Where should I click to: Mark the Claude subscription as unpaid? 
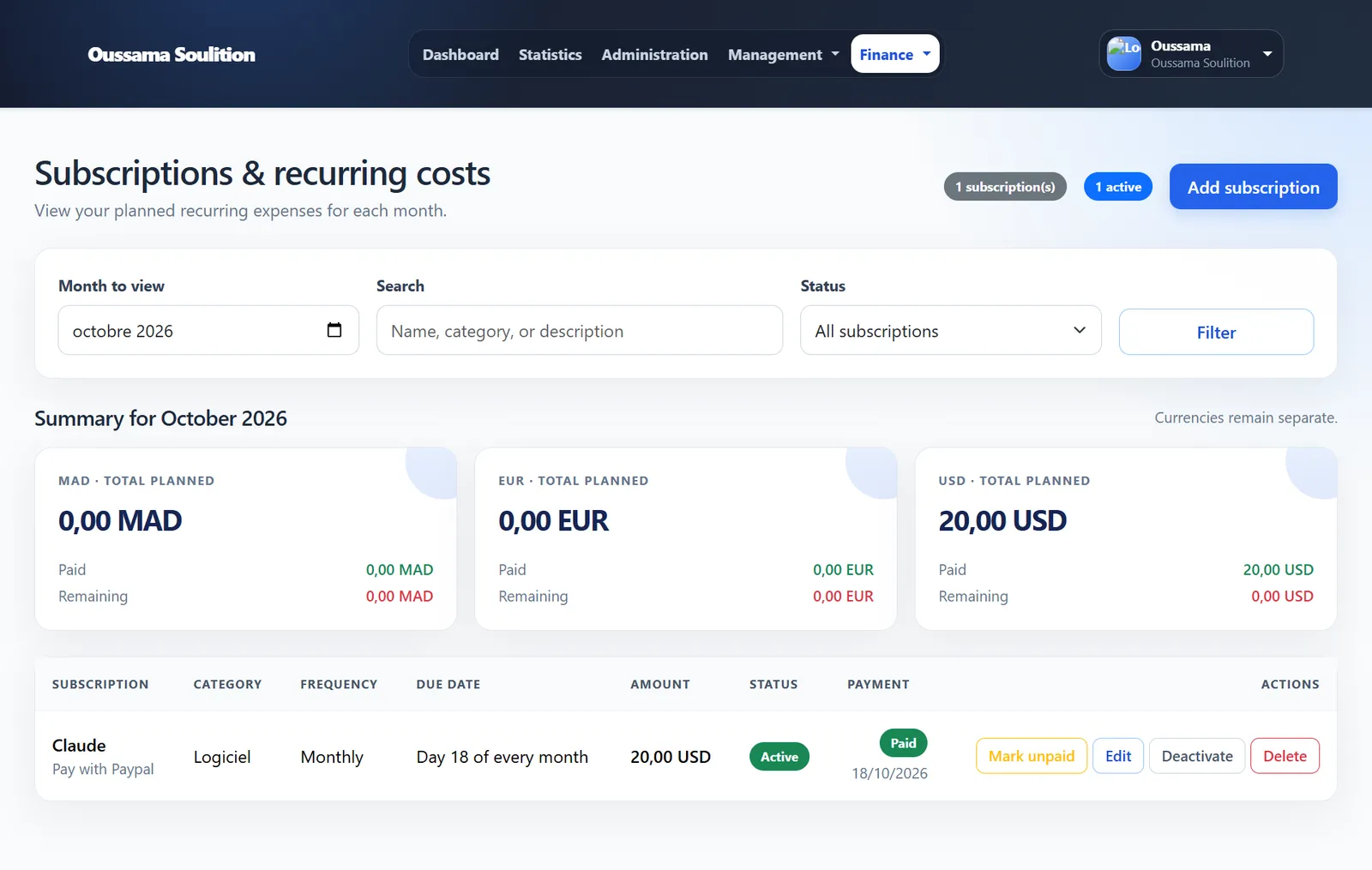(x=1032, y=756)
